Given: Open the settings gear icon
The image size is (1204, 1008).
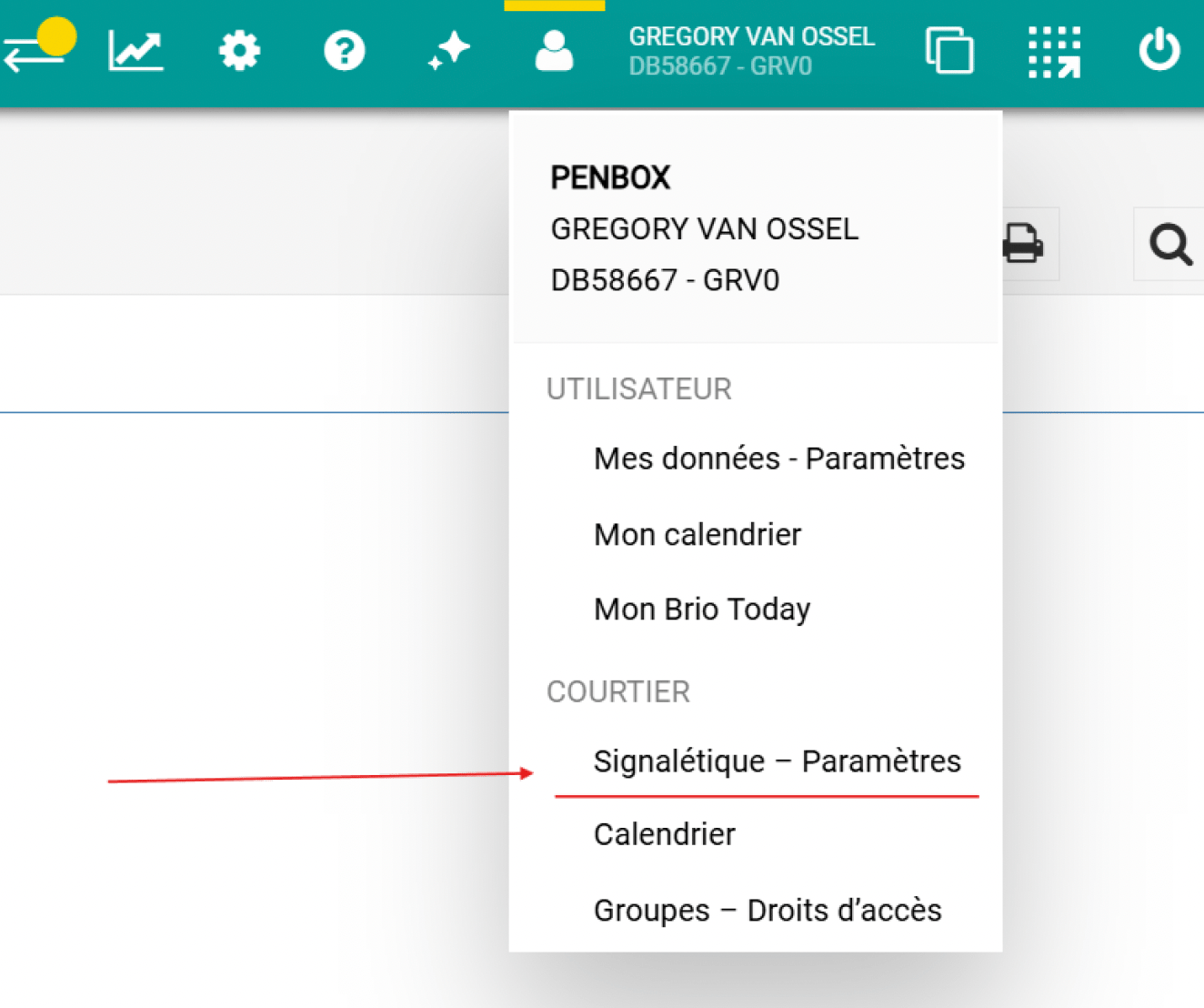Looking at the screenshot, I should pyautogui.click(x=240, y=50).
